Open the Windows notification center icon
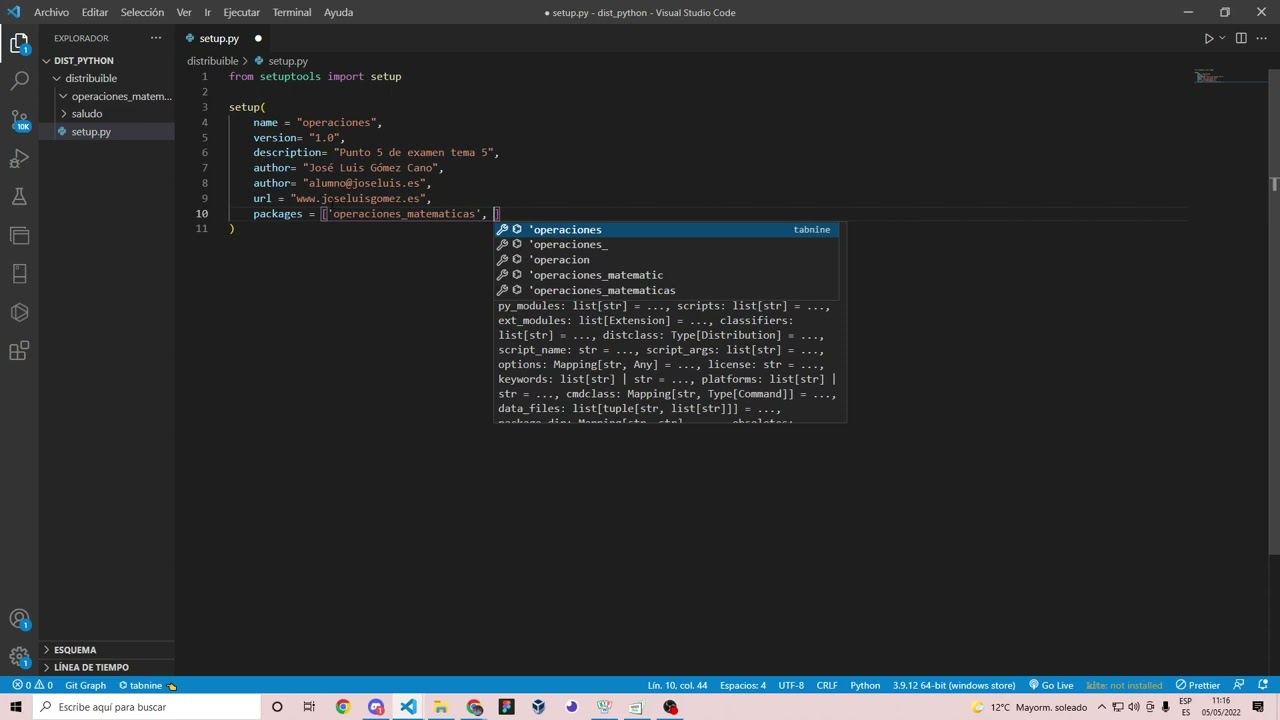The width and height of the screenshot is (1280, 720). (1259, 707)
